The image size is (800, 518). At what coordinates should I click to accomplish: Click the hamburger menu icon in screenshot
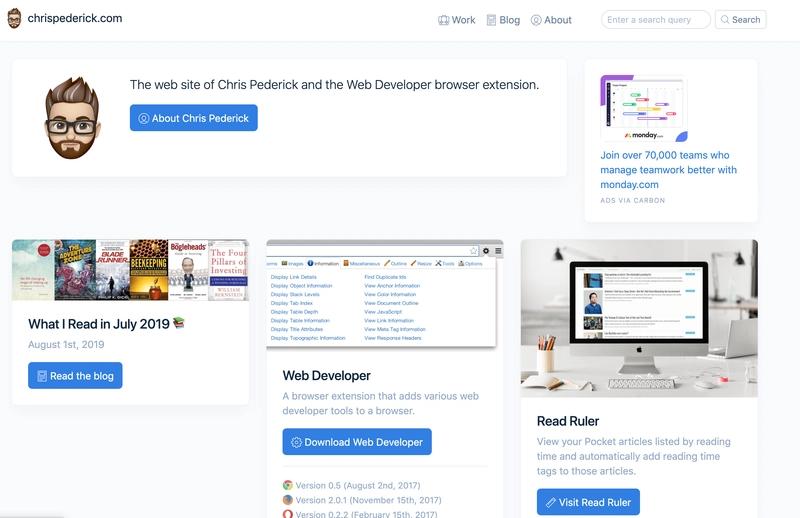tap(498, 251)
